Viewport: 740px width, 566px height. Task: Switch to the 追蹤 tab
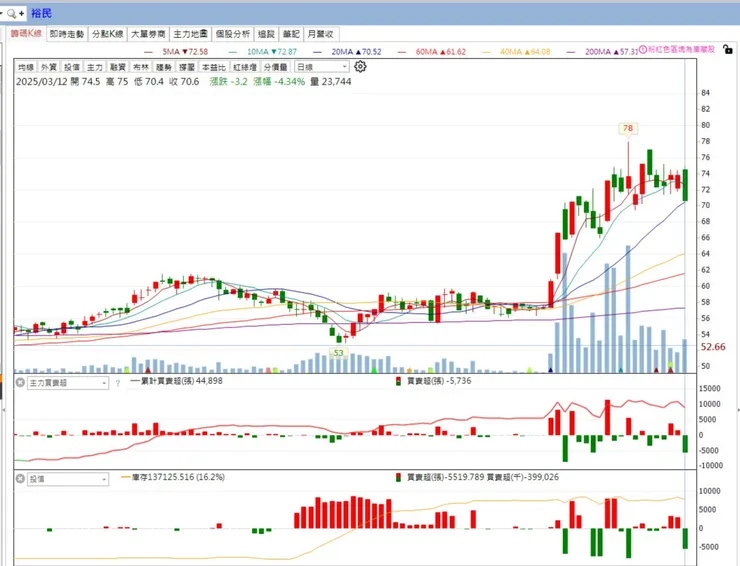[x=266, y=34]
